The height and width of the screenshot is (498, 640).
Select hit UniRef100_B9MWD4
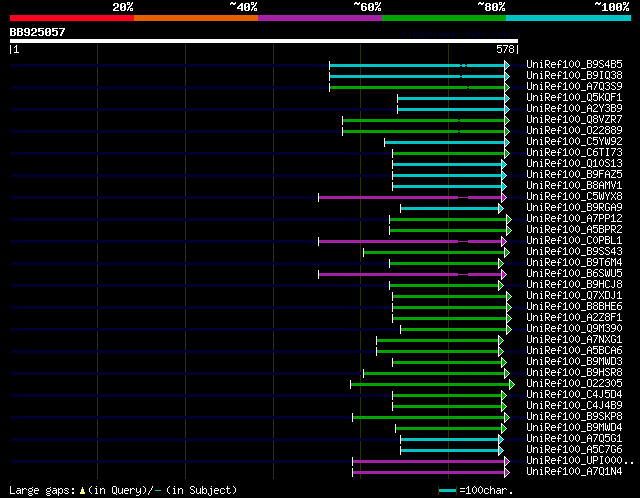574,428
